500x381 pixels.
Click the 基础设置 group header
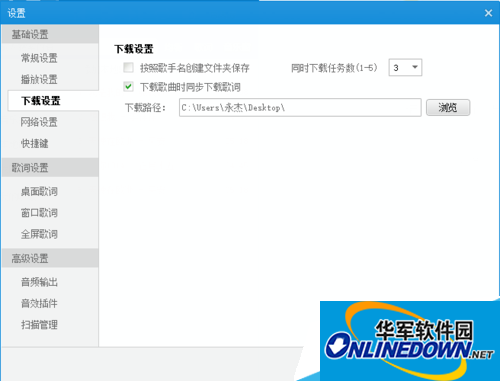coord(50,34)
